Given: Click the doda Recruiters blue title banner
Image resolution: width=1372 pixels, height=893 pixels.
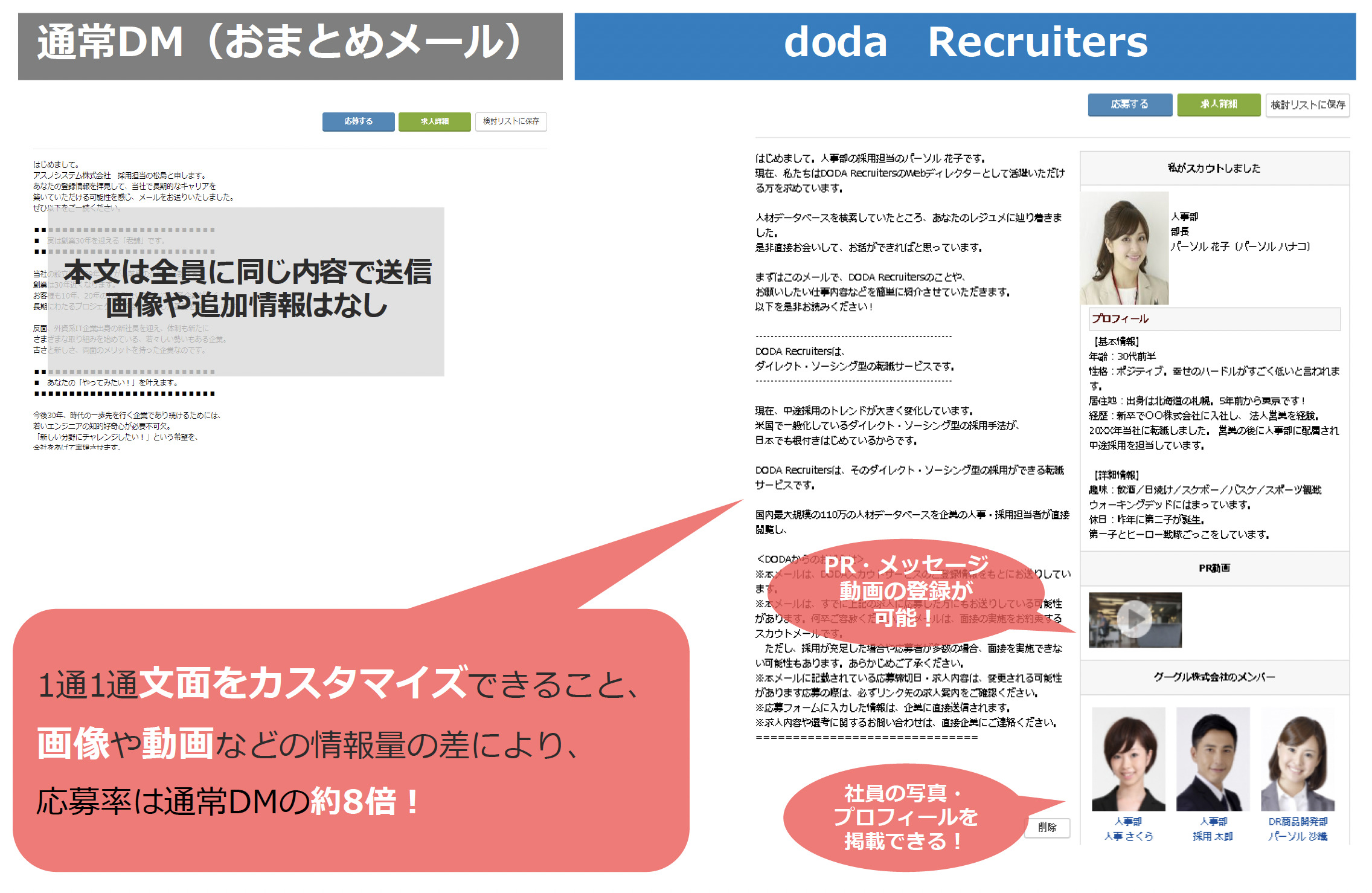Looking at the screenshot, I should (965, 47).
